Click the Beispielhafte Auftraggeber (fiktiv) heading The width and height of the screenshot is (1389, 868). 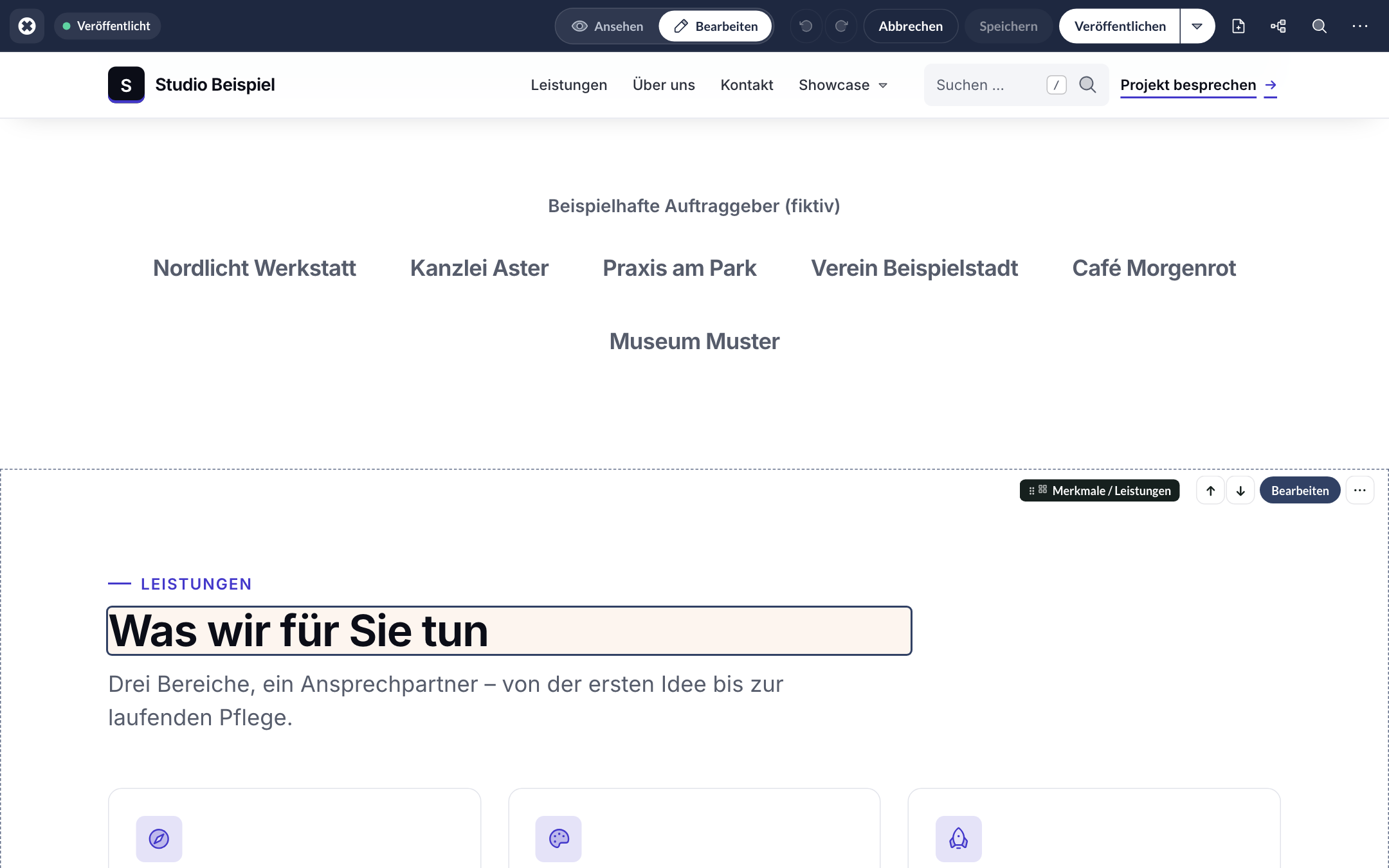tap(694, 206)
